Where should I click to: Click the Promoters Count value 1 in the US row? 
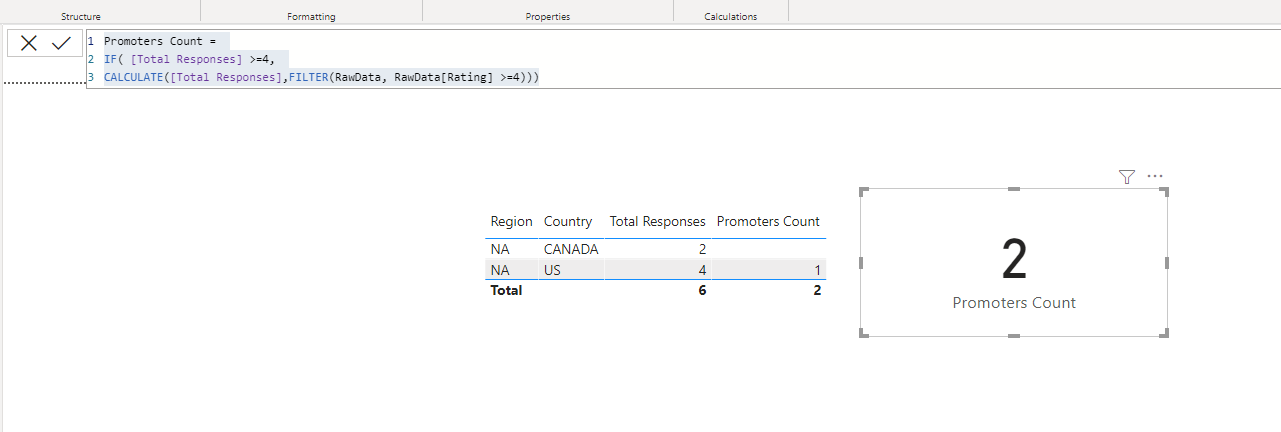(817, 270)
